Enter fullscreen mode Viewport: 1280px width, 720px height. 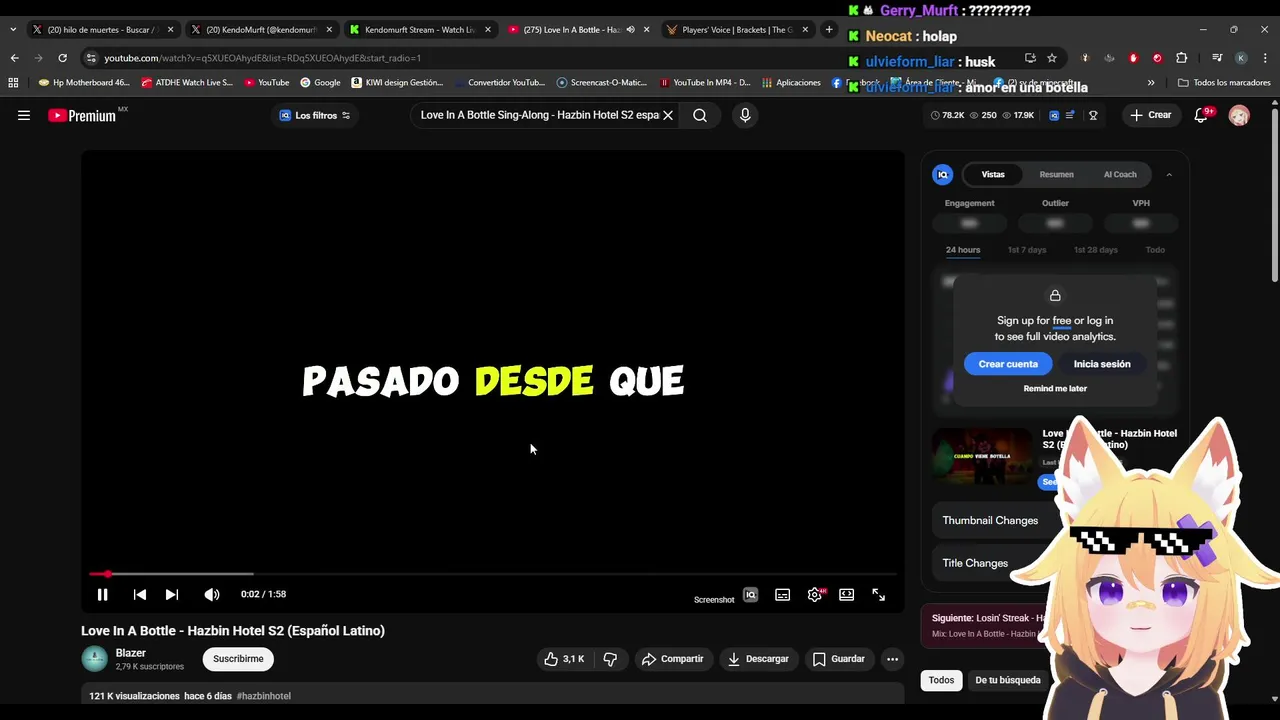(x=878, y=594)
